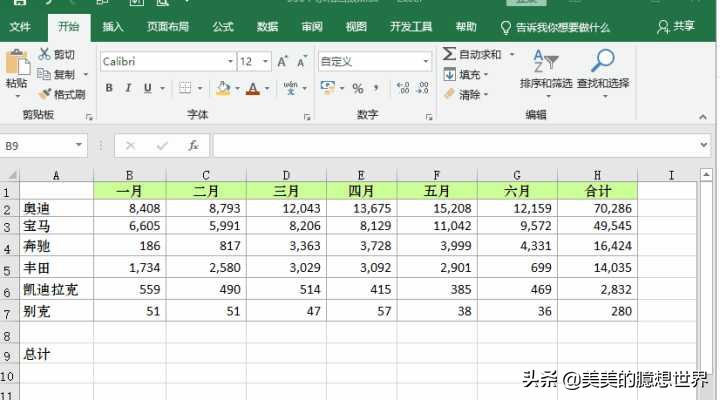Toggle Italic formatting
Screen dimensions: 720x400
click(x=128, y=88)
